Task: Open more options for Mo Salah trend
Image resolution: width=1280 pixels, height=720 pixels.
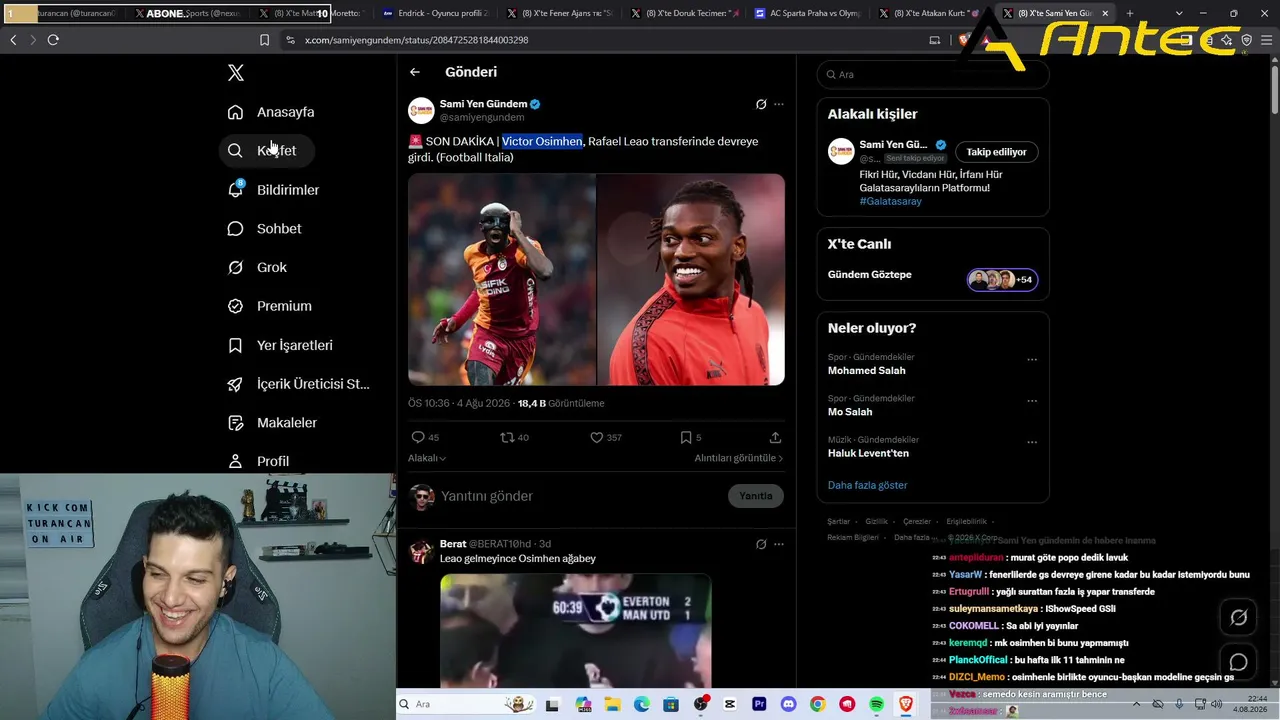Action: (1032, 401)
